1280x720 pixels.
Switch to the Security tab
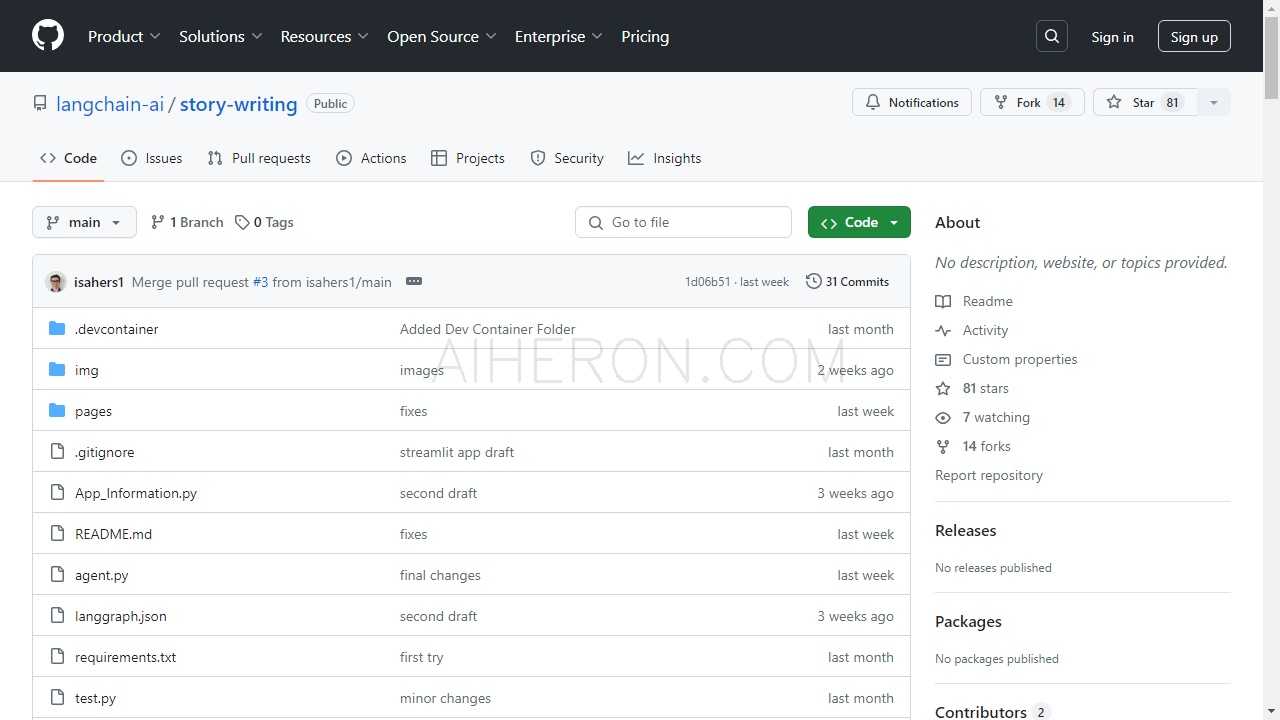click(567, 158)
